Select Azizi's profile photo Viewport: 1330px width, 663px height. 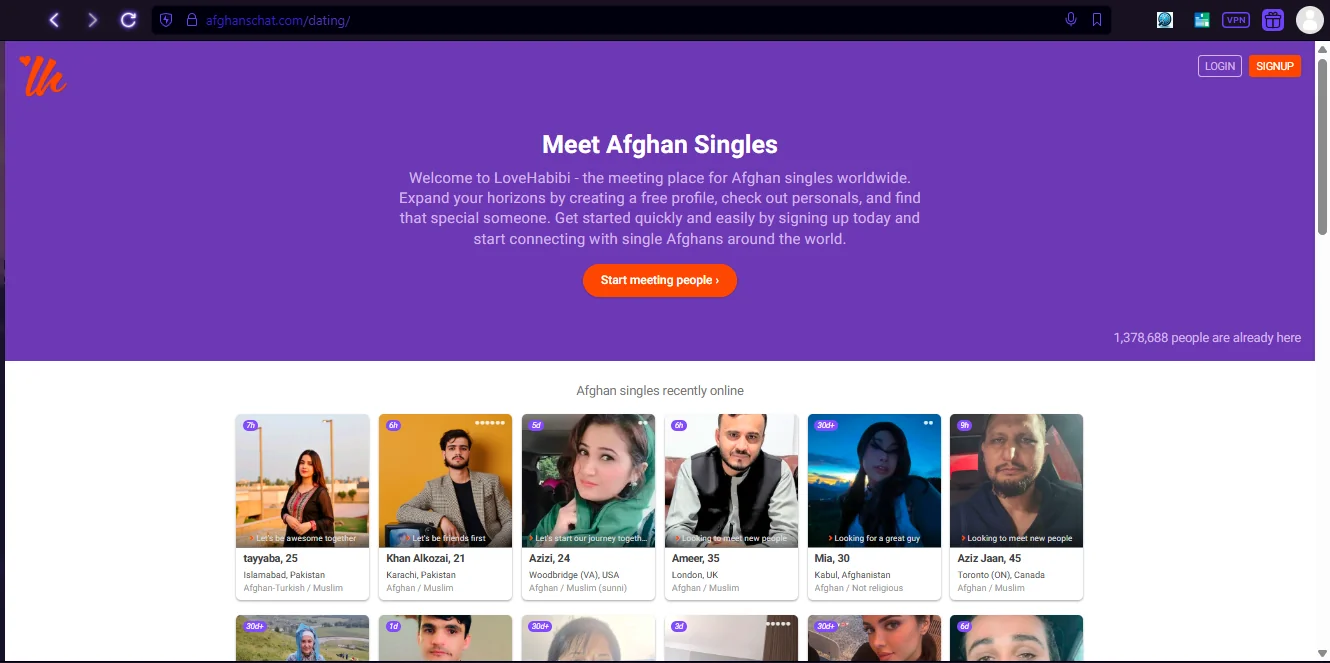pyautogui.click(x=588, y=481)
